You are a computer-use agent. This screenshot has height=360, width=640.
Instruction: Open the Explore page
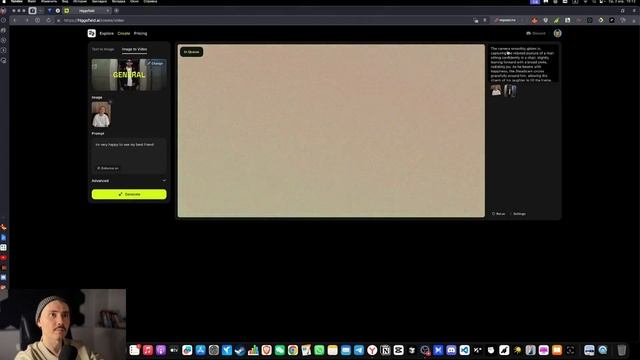pyautogui.click(x=107, y=33)
